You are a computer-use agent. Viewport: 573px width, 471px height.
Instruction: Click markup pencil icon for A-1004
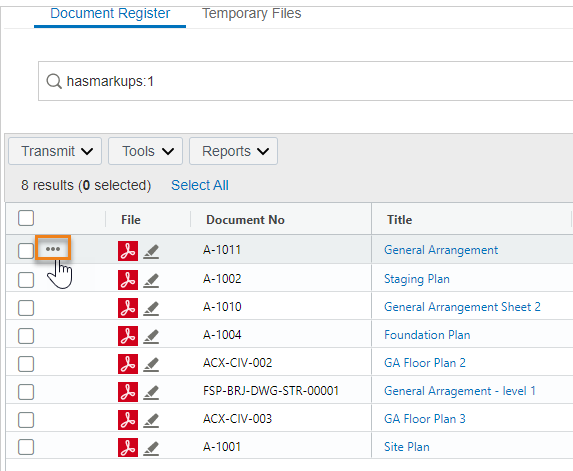[x=151, y=336]
